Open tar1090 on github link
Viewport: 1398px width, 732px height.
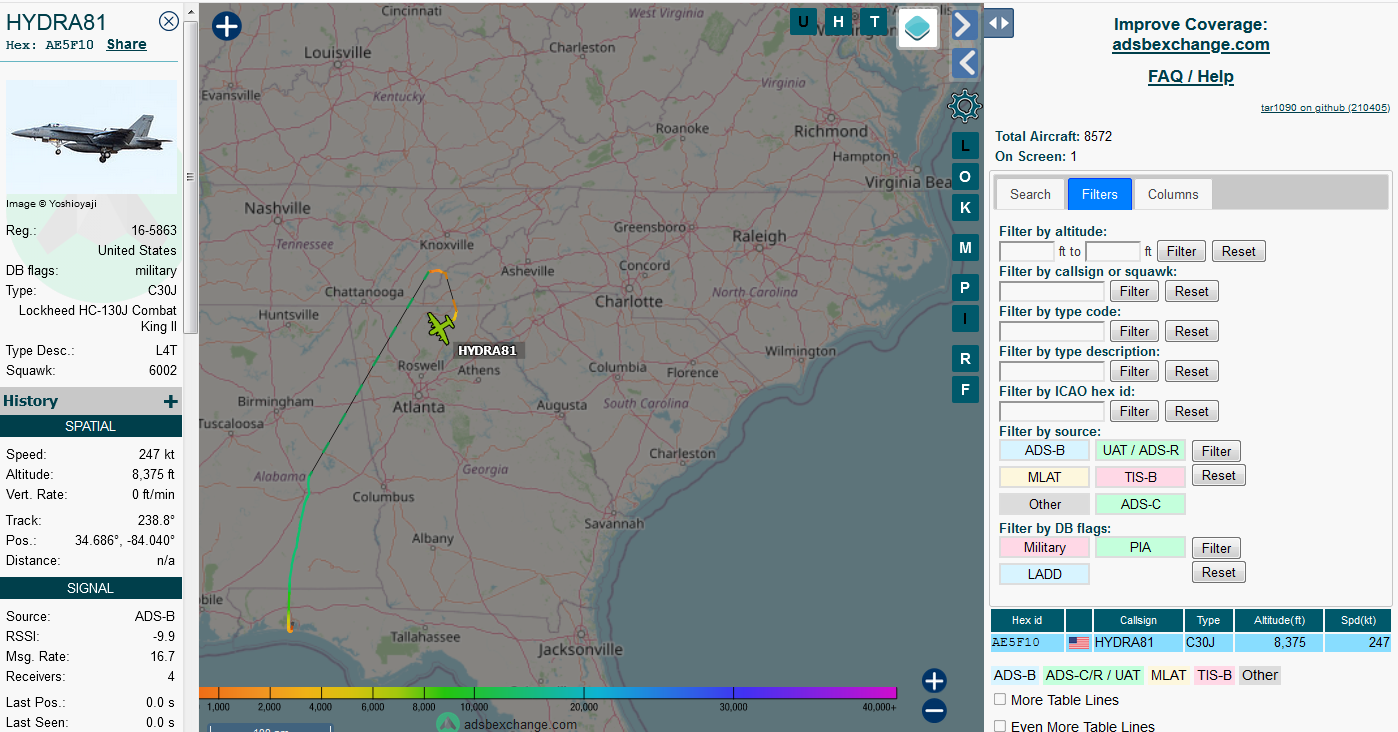click(1325, 107)
